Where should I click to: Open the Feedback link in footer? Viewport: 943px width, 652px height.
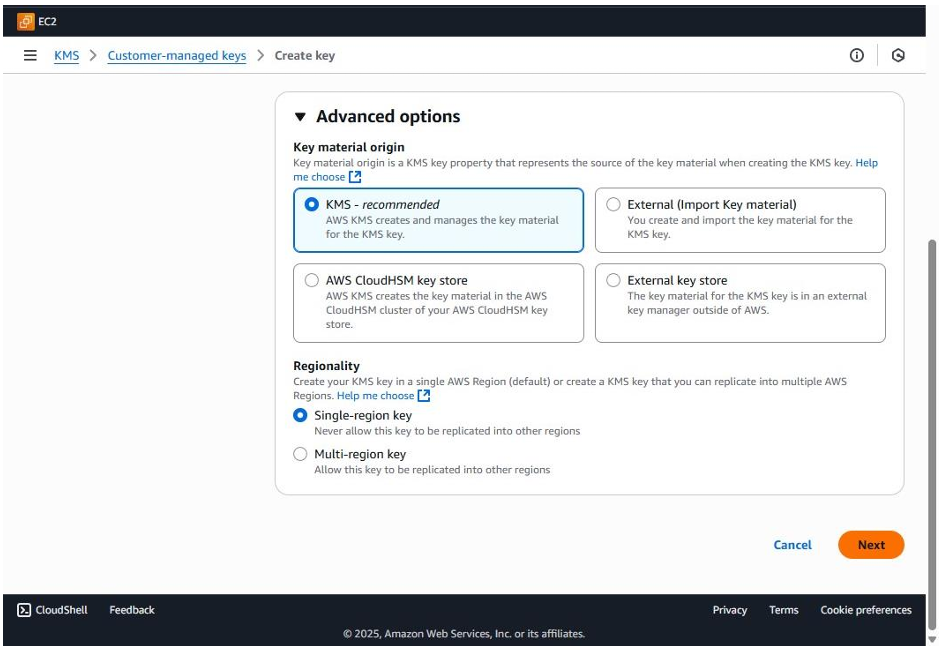(132, 610)
